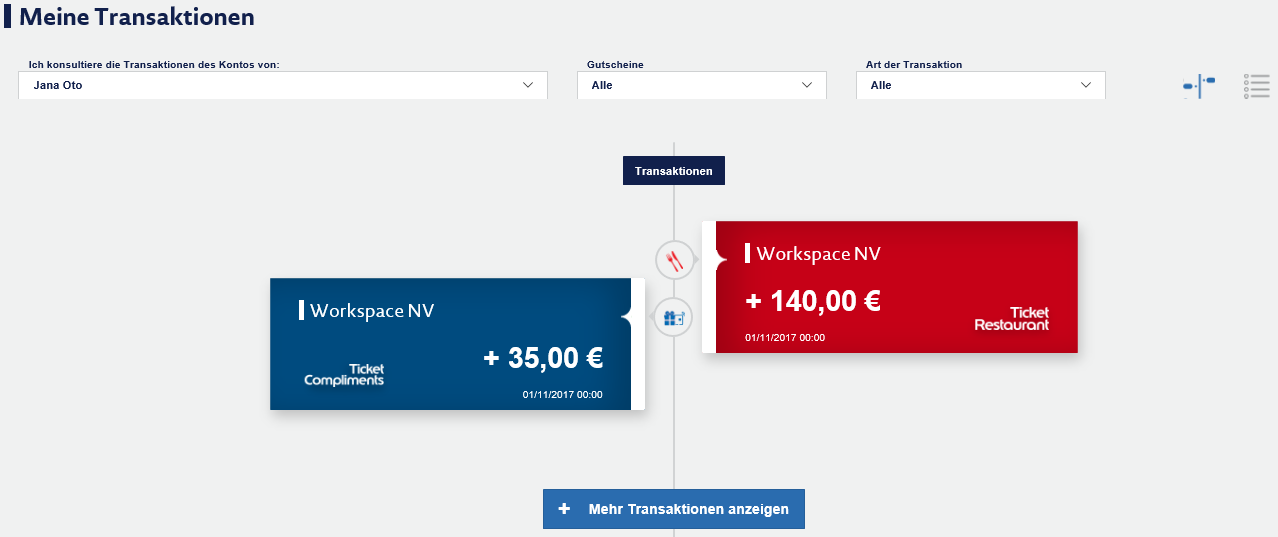
Task: Click chevron of Art der Transaktion selector
Action: point(1086,85)
